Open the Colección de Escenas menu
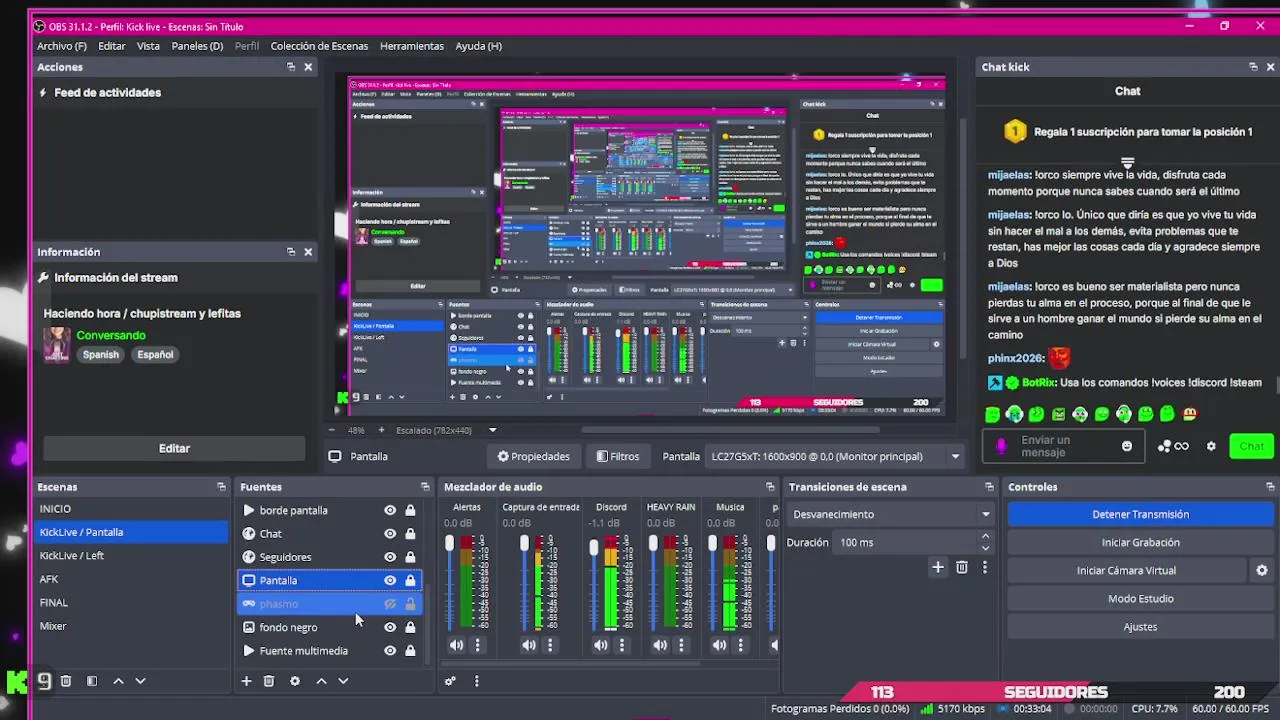Viewport: 1280px width, 720px height. (x=319, y=46)
